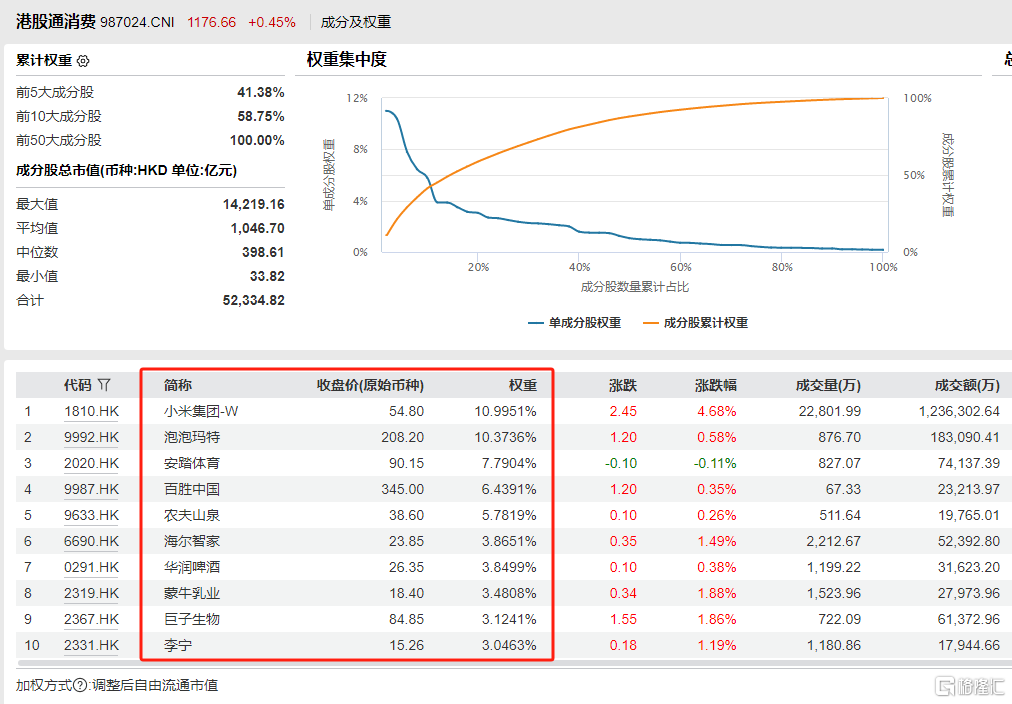Click the 前5大成分股 value 41.38%
1012x704 pixels.
[x=261, y=92]
